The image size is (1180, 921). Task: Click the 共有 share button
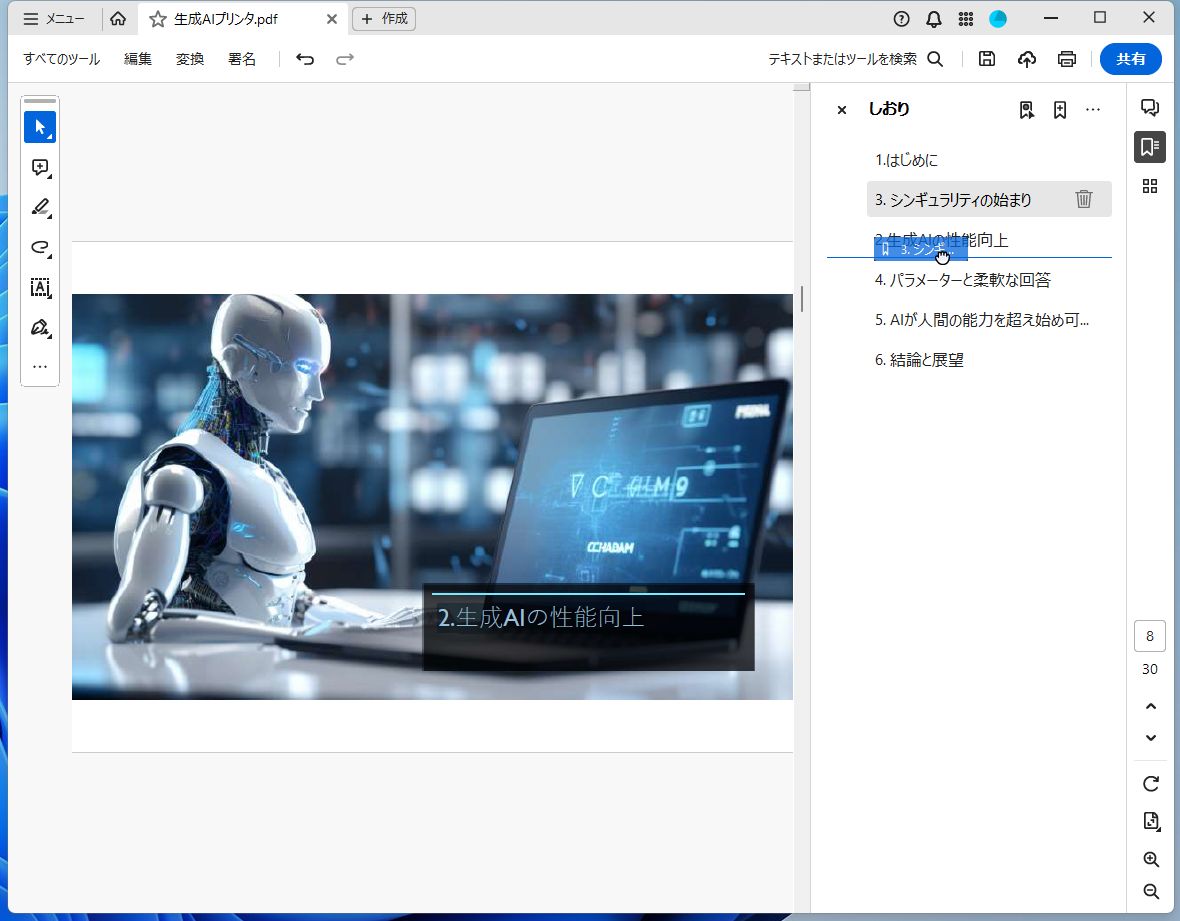(x=1131, y=59)
